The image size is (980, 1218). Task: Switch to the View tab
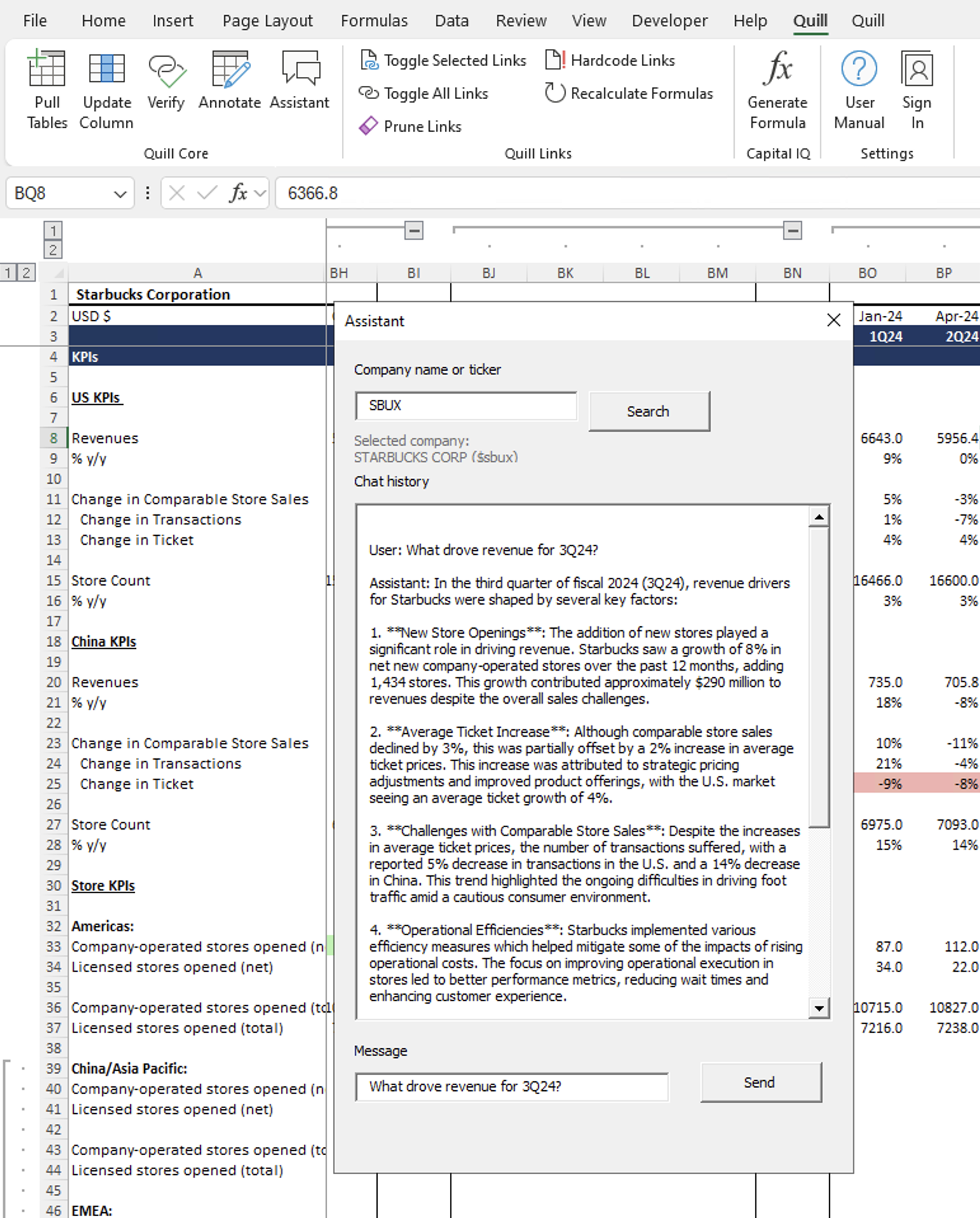tap(589, 21)
